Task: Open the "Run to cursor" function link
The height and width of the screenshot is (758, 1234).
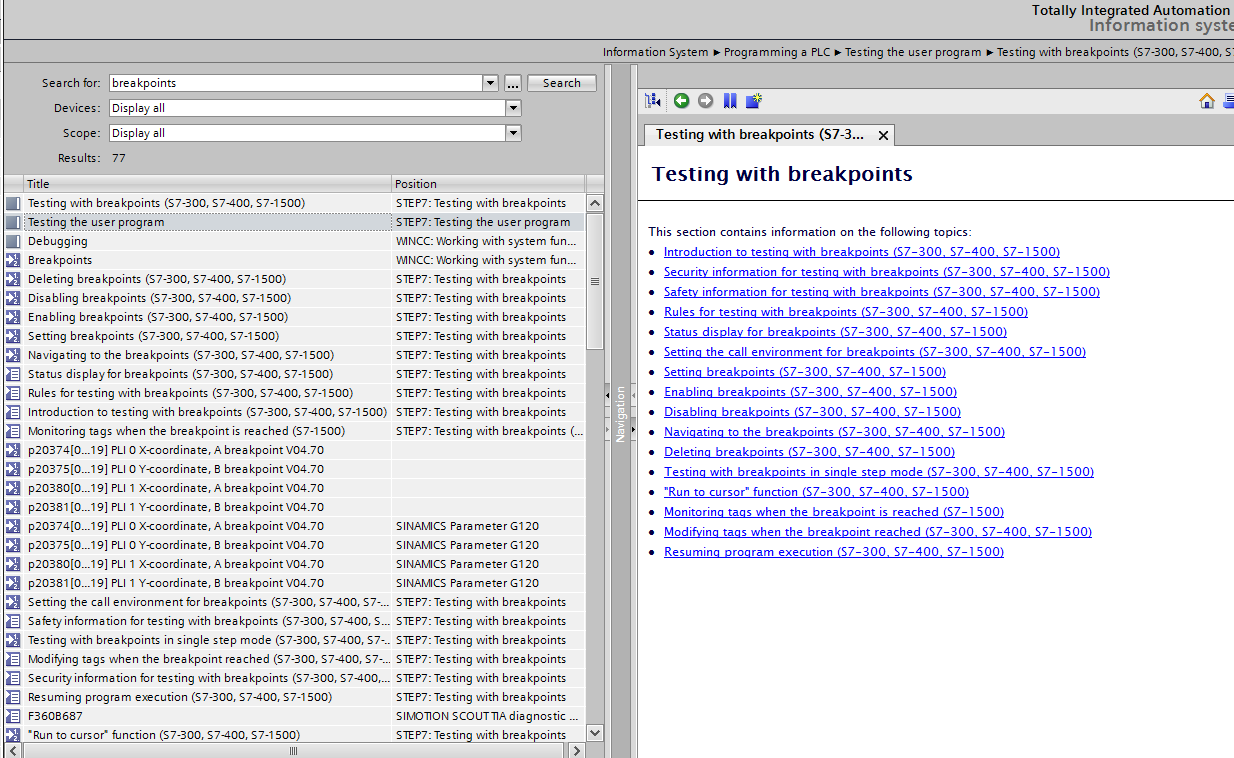Action: click(x=816, y=492)
